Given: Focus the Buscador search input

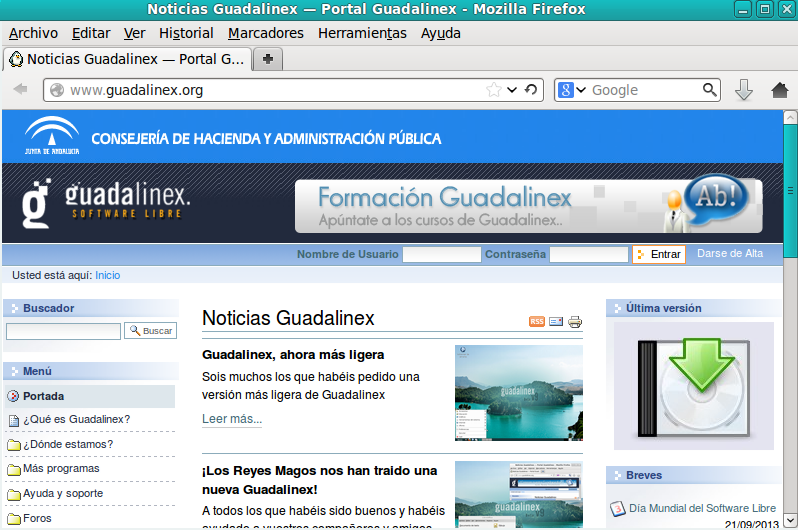Looking at the screenshot, I should pos(63,331).
